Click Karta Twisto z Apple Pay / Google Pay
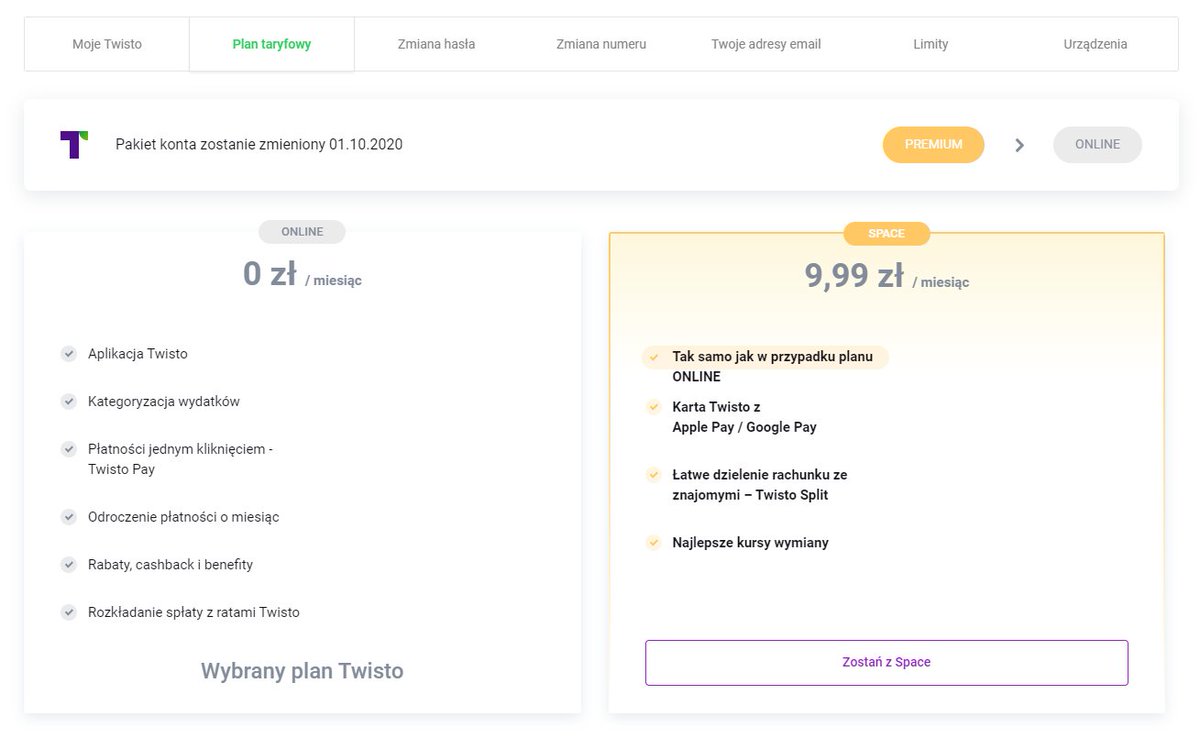The image size is (1200, 738). click(745, 417)
